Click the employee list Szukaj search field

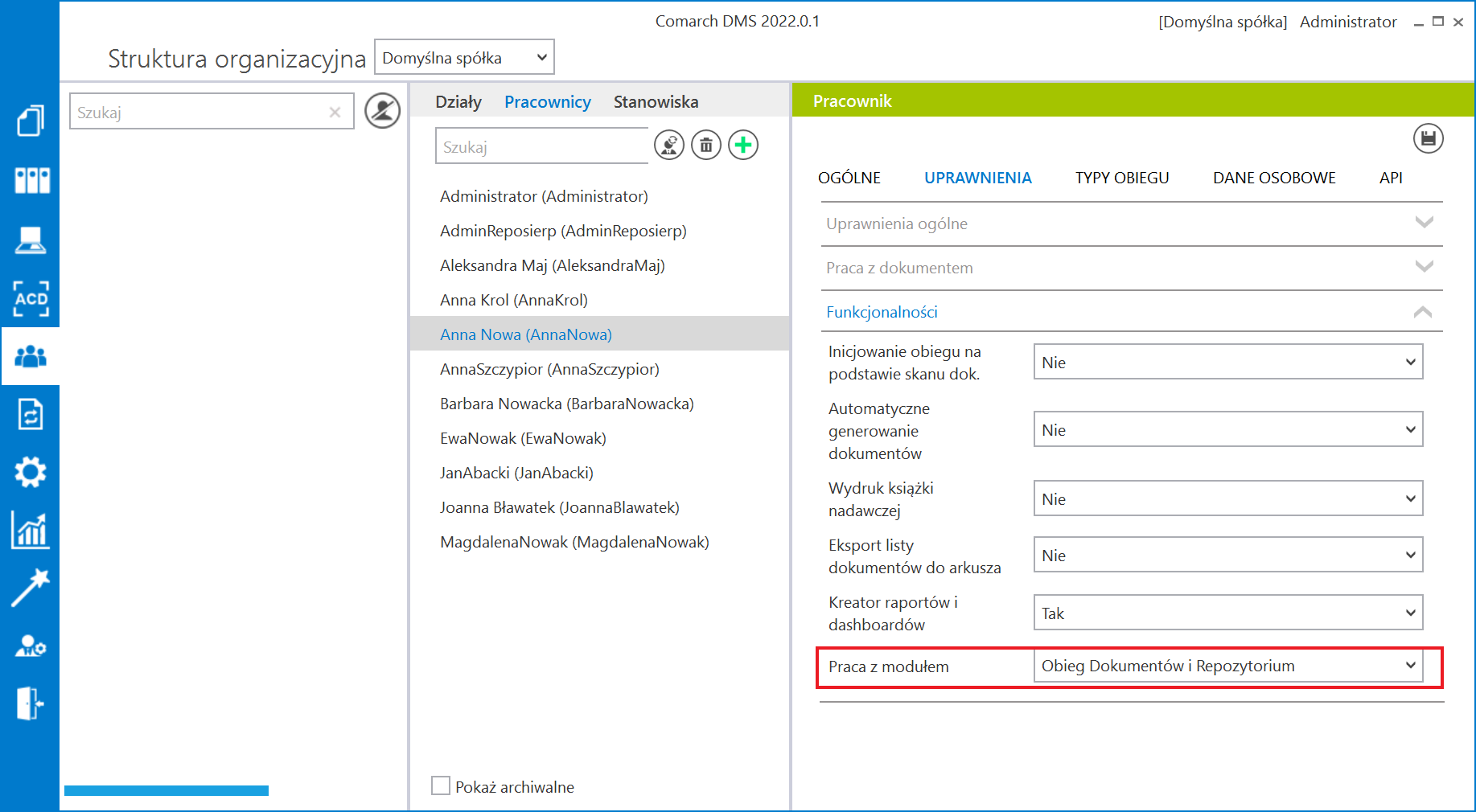point(541,147)
